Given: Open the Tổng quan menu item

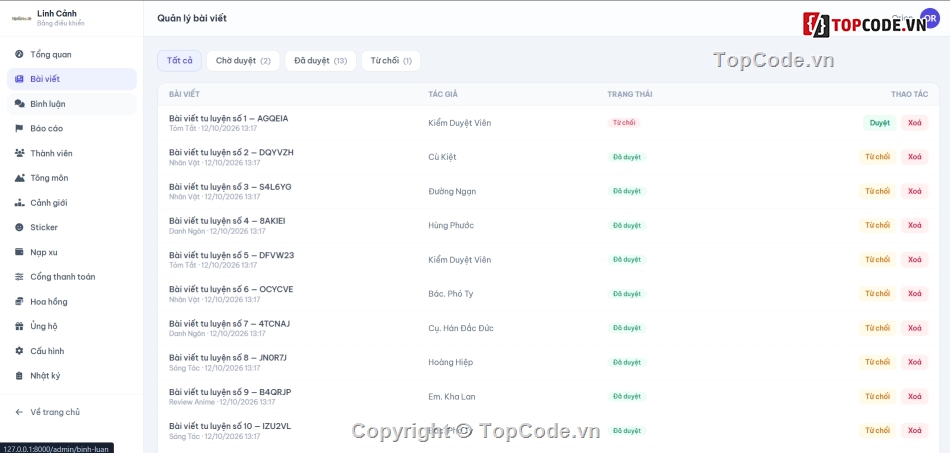Looking at the screenshot, I should 71,55.
